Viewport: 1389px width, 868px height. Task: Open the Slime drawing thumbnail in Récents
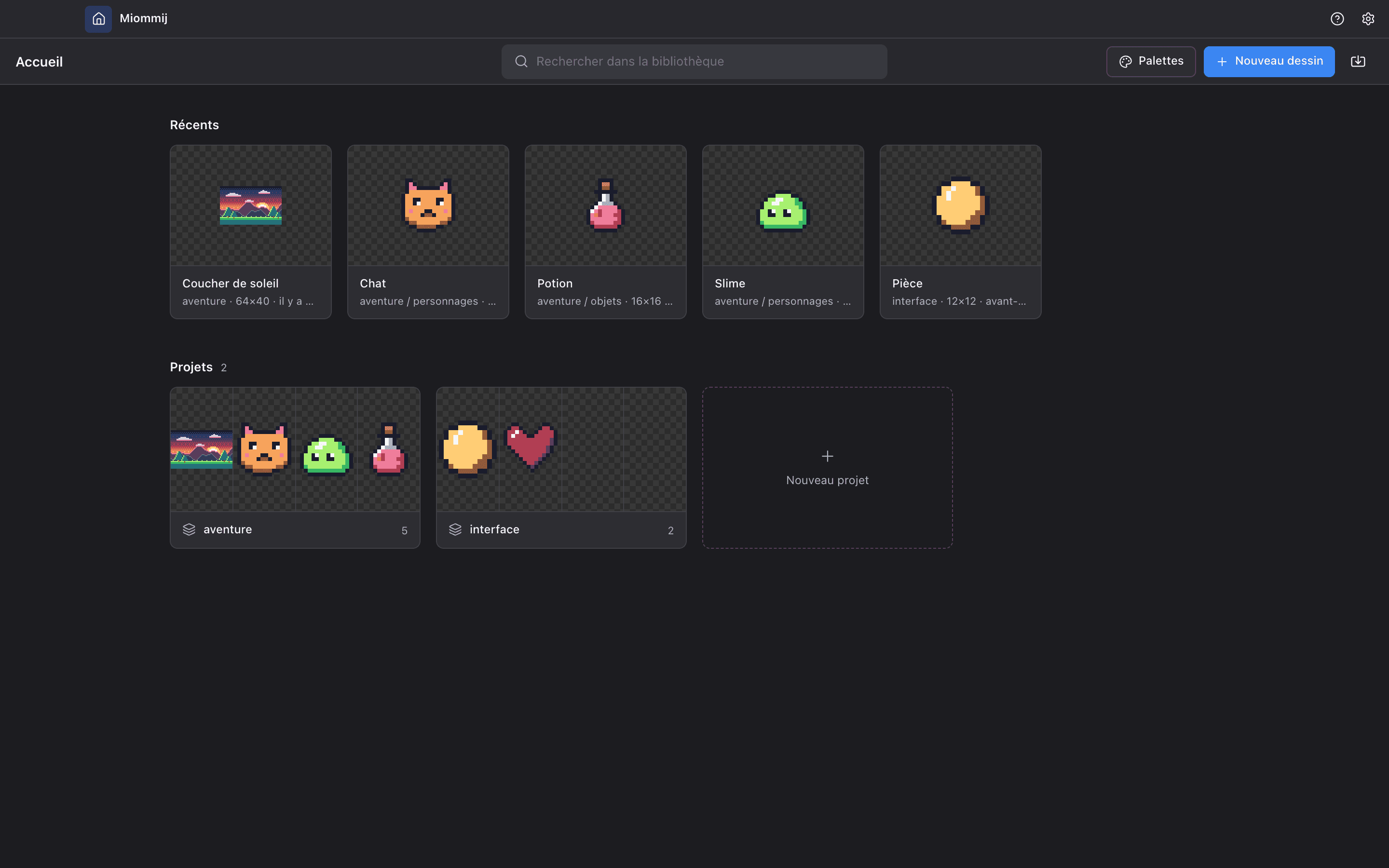(783, 205)
